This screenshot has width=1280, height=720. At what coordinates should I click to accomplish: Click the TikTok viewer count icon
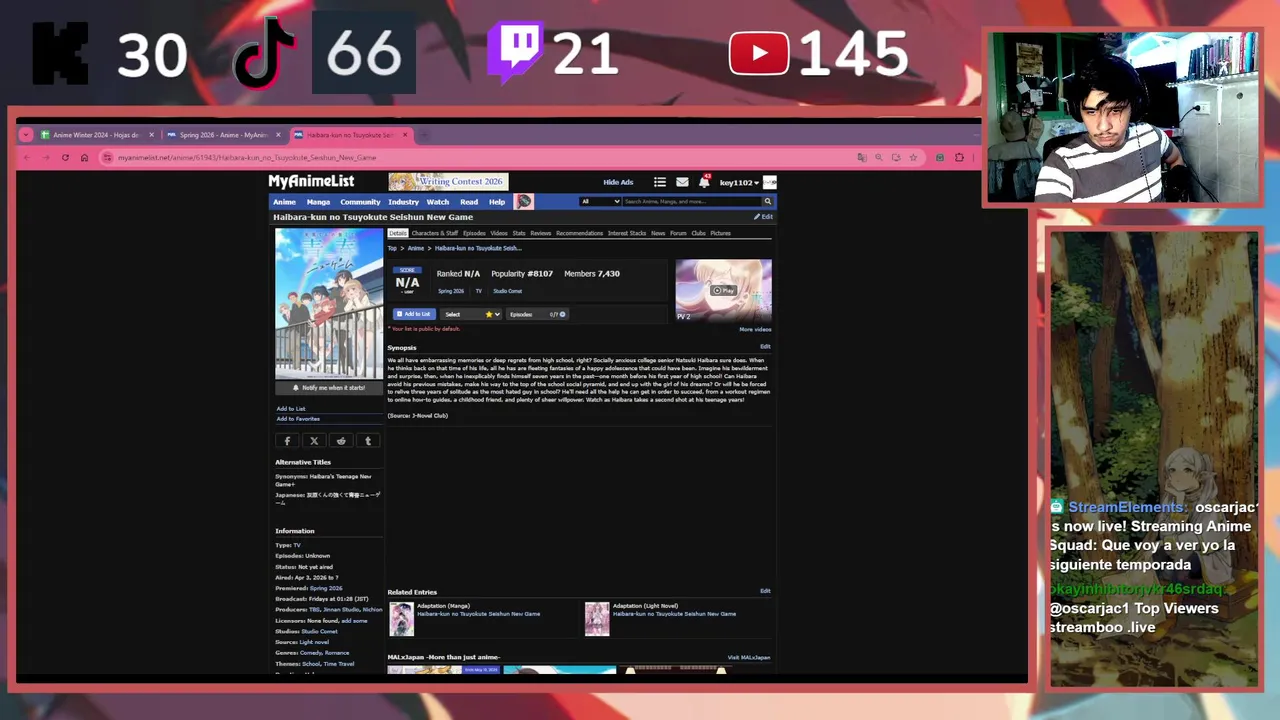[x=265, y=52]
